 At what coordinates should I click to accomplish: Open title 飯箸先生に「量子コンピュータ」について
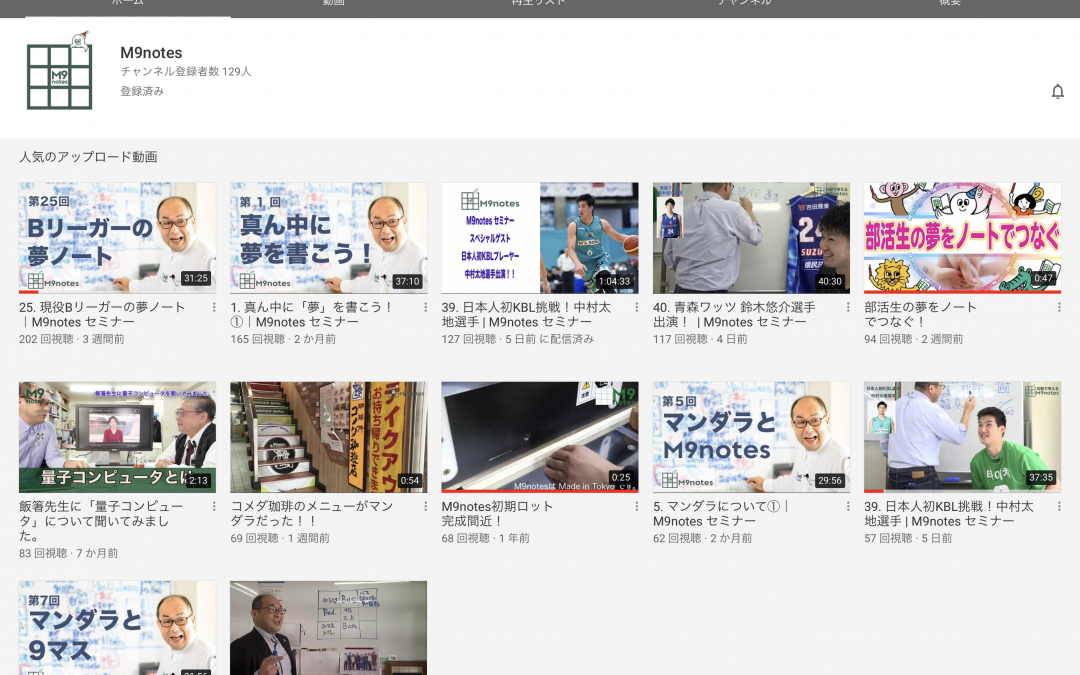point(101,521)
